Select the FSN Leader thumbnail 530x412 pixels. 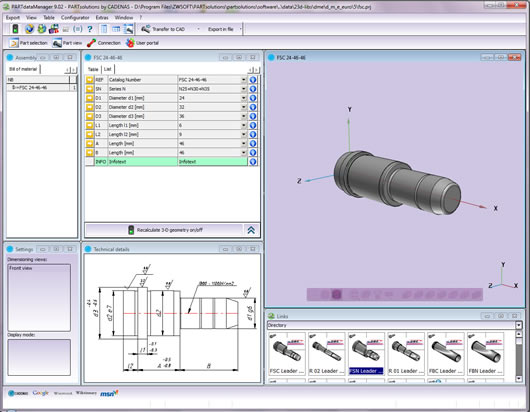(366, 354)
